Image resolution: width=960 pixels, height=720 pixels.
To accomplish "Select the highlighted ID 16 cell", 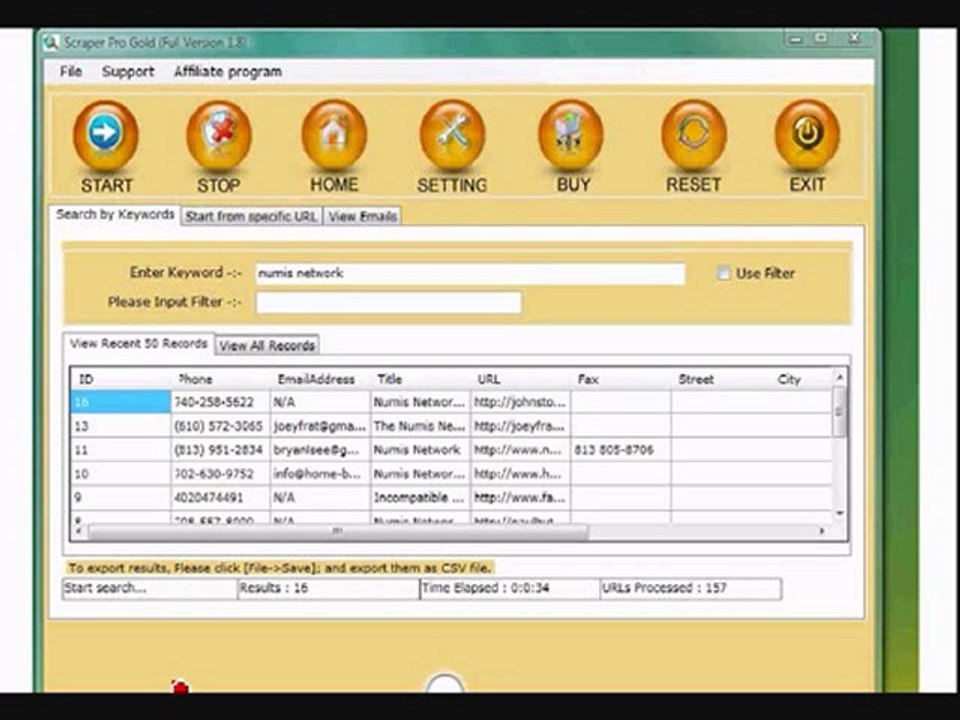I will (121, 402).
